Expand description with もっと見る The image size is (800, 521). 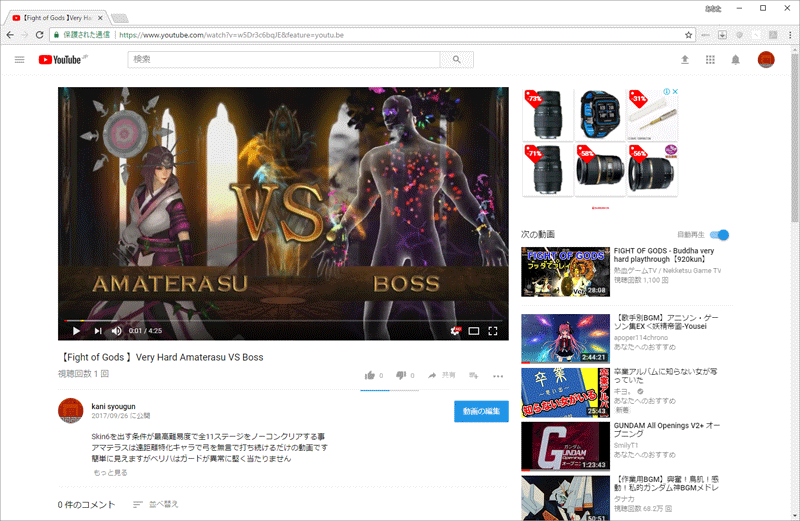tap(110, 473)
